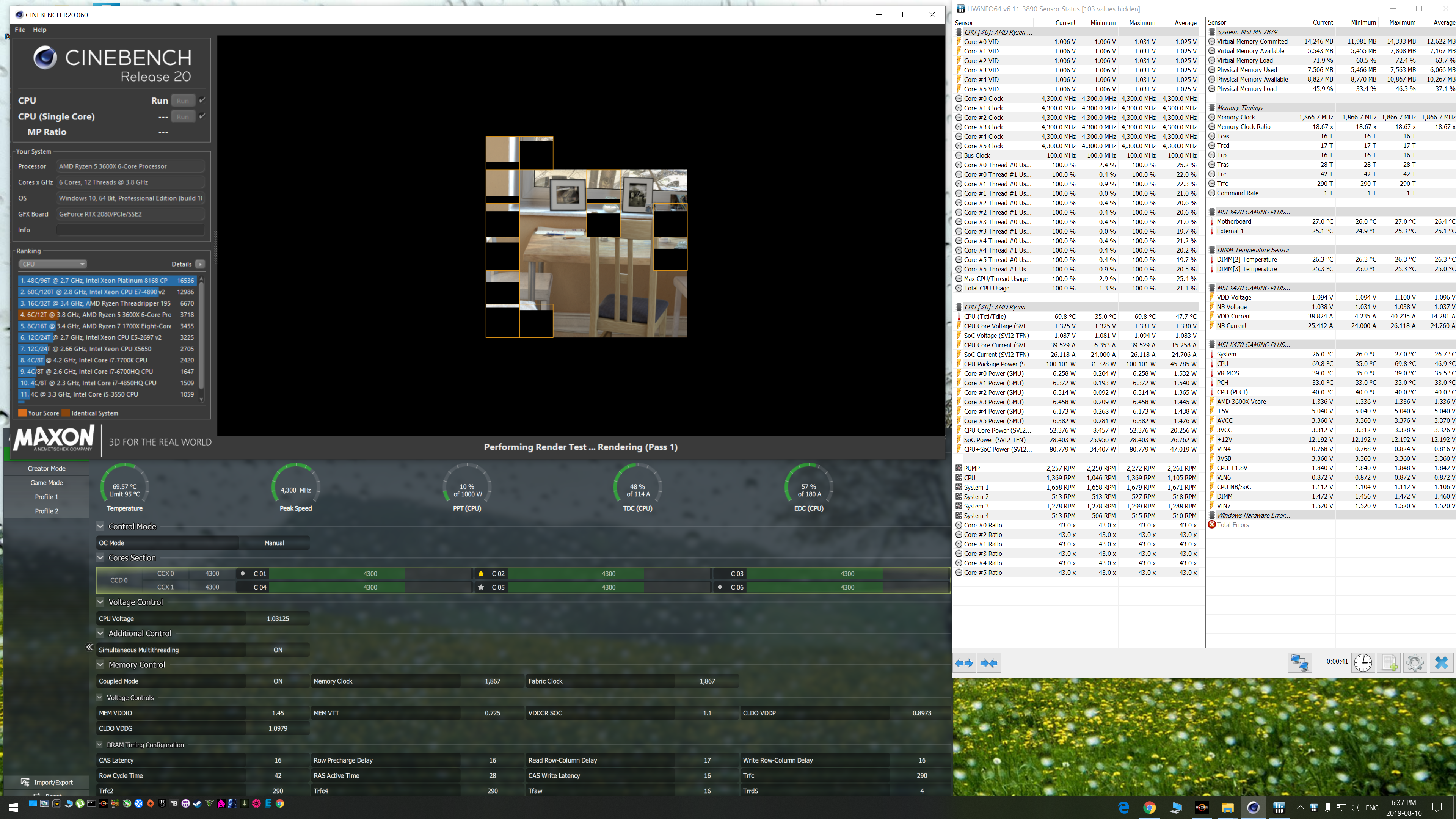Viewport: 1456px width, 819px height.
Task: Show hidden system tray icons
Action: pos(1300,807)
